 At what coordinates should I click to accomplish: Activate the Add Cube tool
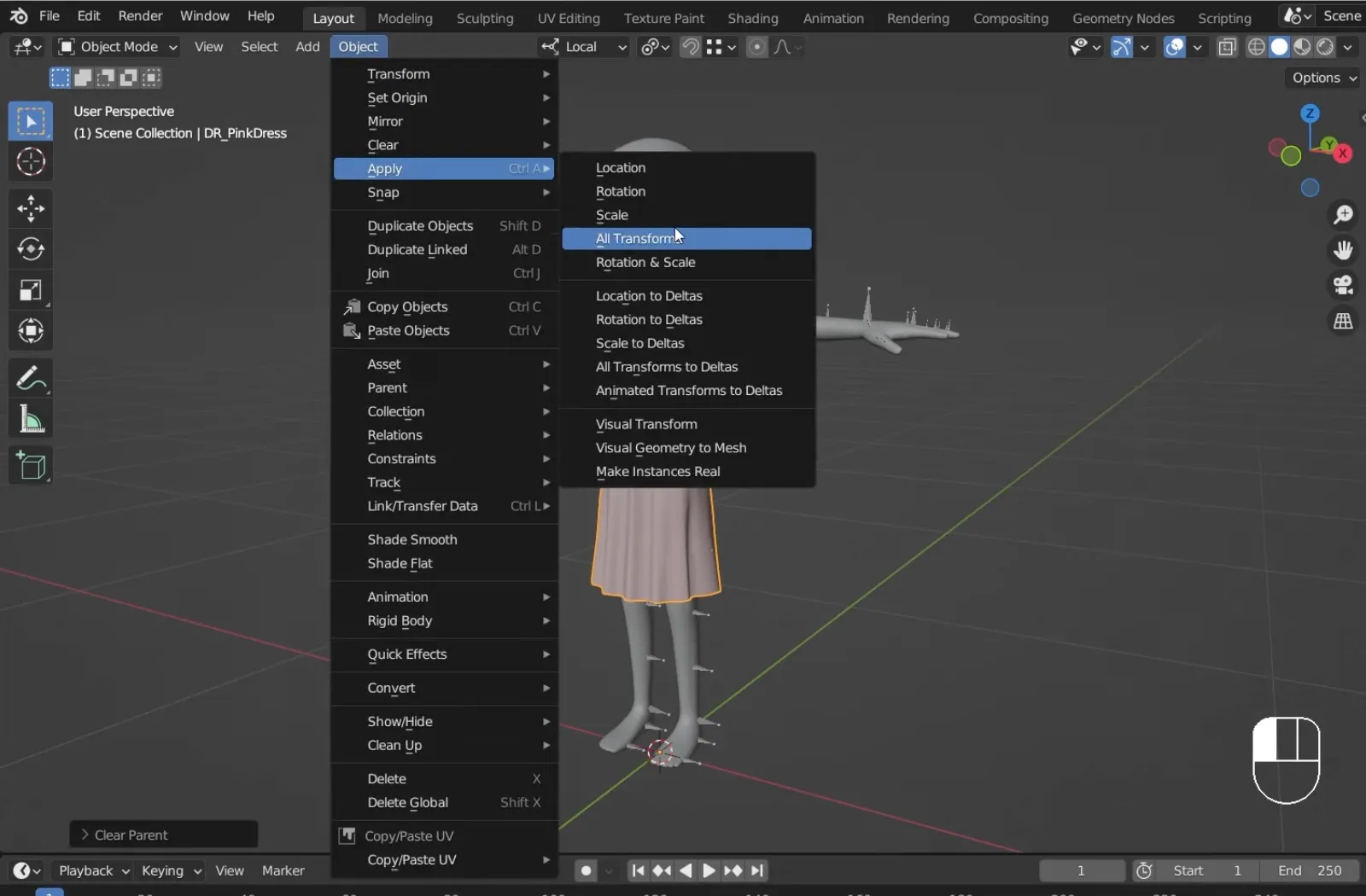pos(31,465)
